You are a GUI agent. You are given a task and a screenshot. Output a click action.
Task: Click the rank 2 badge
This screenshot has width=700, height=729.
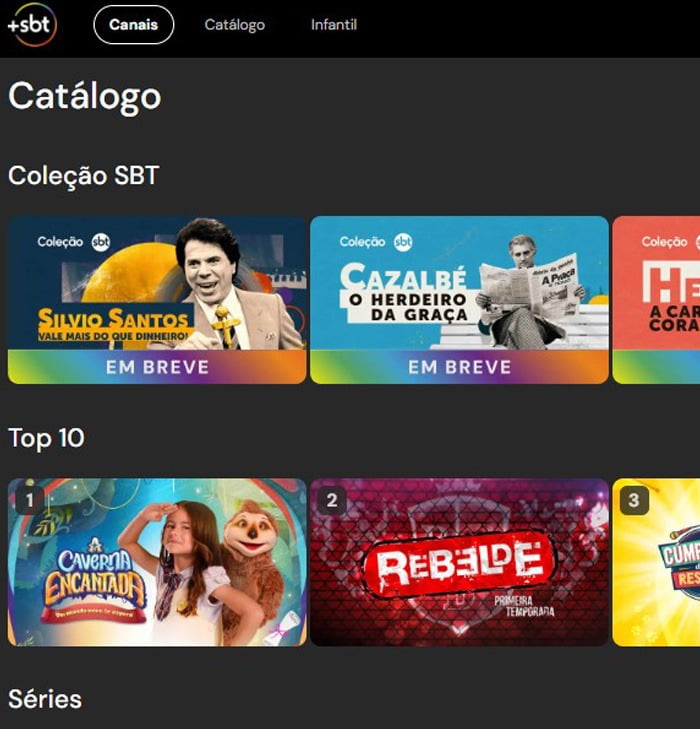332,500
